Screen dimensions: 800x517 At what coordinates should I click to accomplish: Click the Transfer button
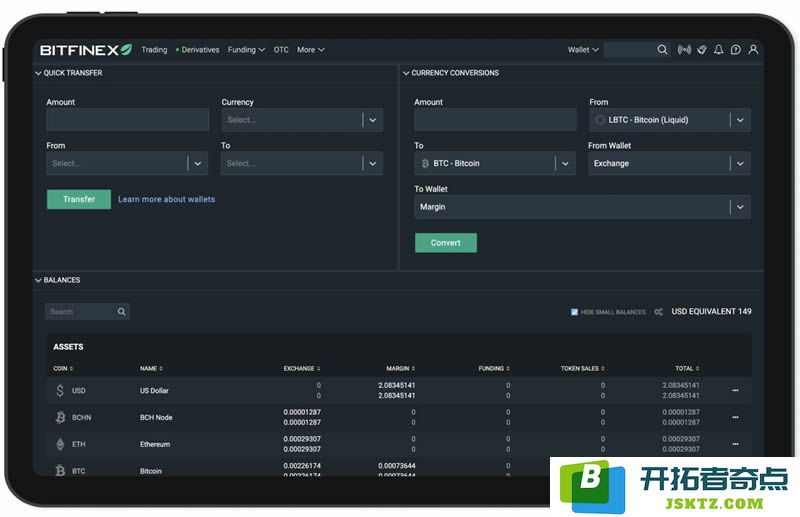79,199
